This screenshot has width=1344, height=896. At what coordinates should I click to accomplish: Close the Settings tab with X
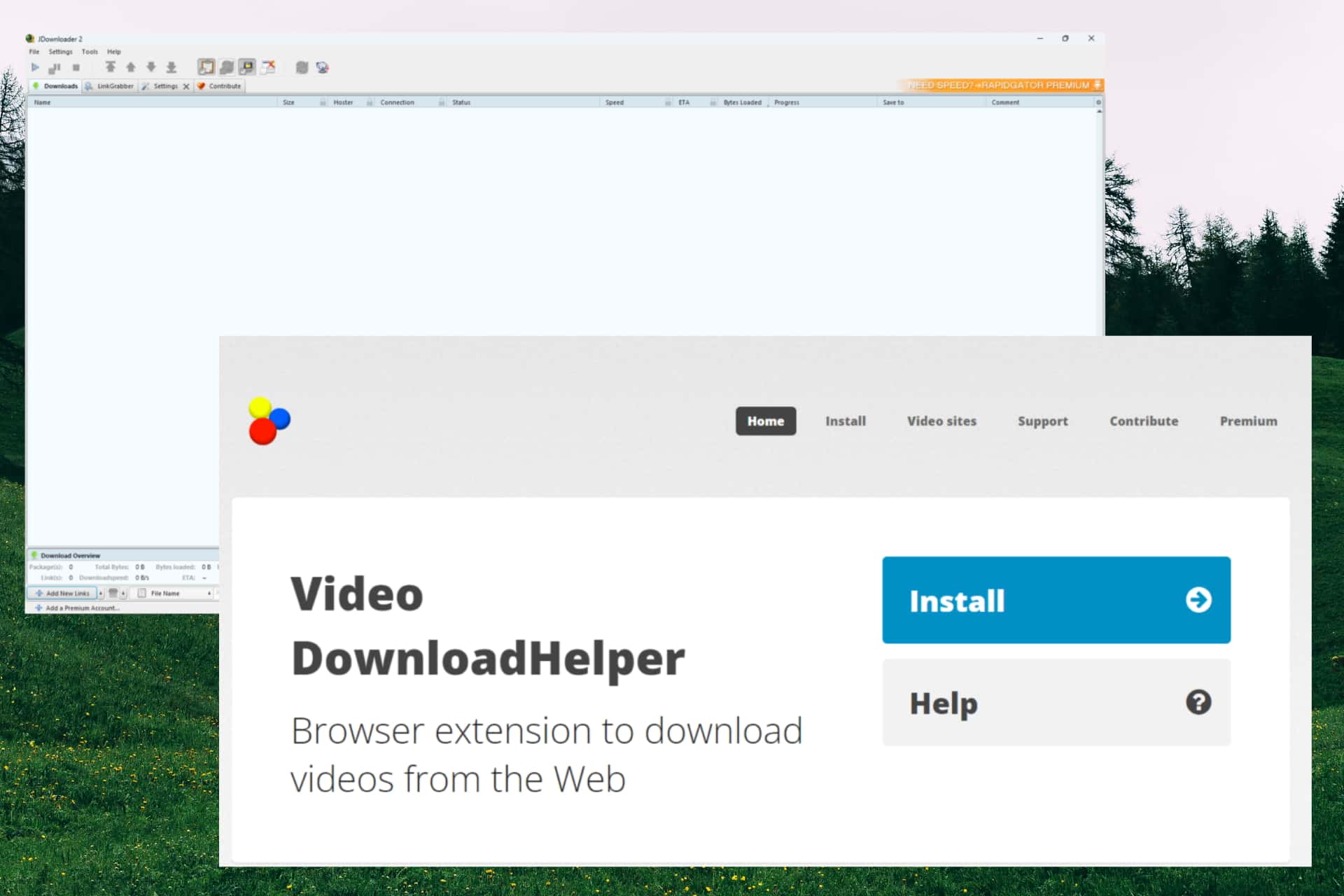click(x=186, y=87)
